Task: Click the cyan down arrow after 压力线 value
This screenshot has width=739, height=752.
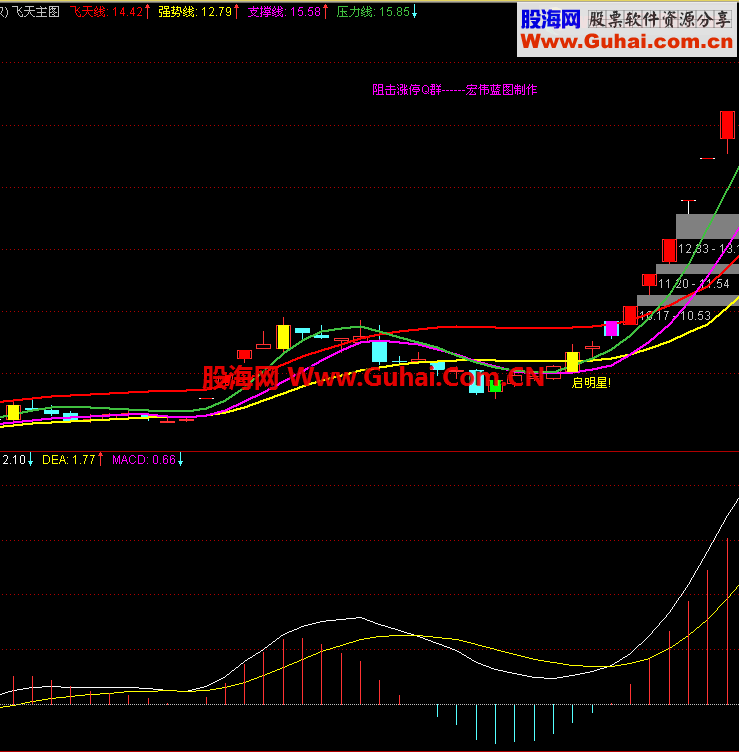Action: coord(414,12)
